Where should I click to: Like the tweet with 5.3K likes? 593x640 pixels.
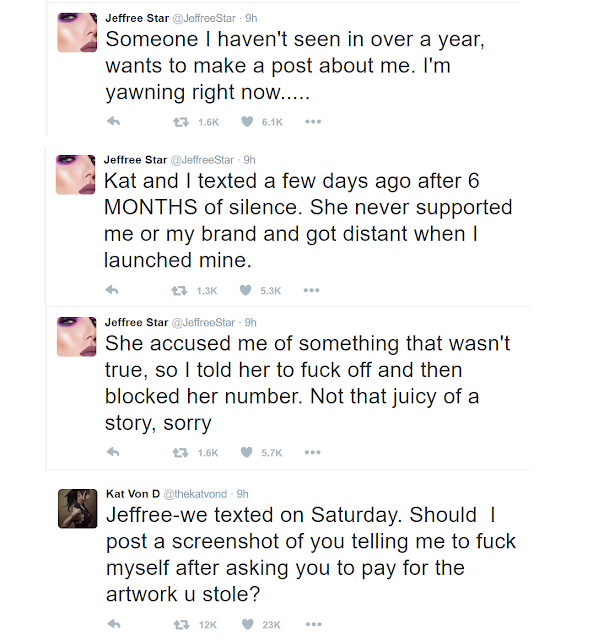tap(246, 290)
